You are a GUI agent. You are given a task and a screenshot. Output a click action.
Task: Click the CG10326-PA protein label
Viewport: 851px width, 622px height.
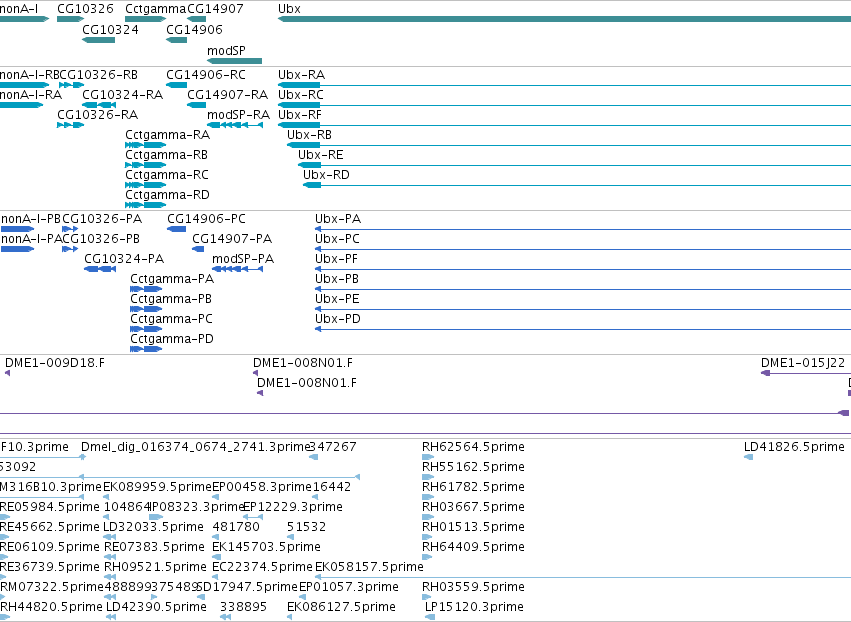tap(102, 219)
